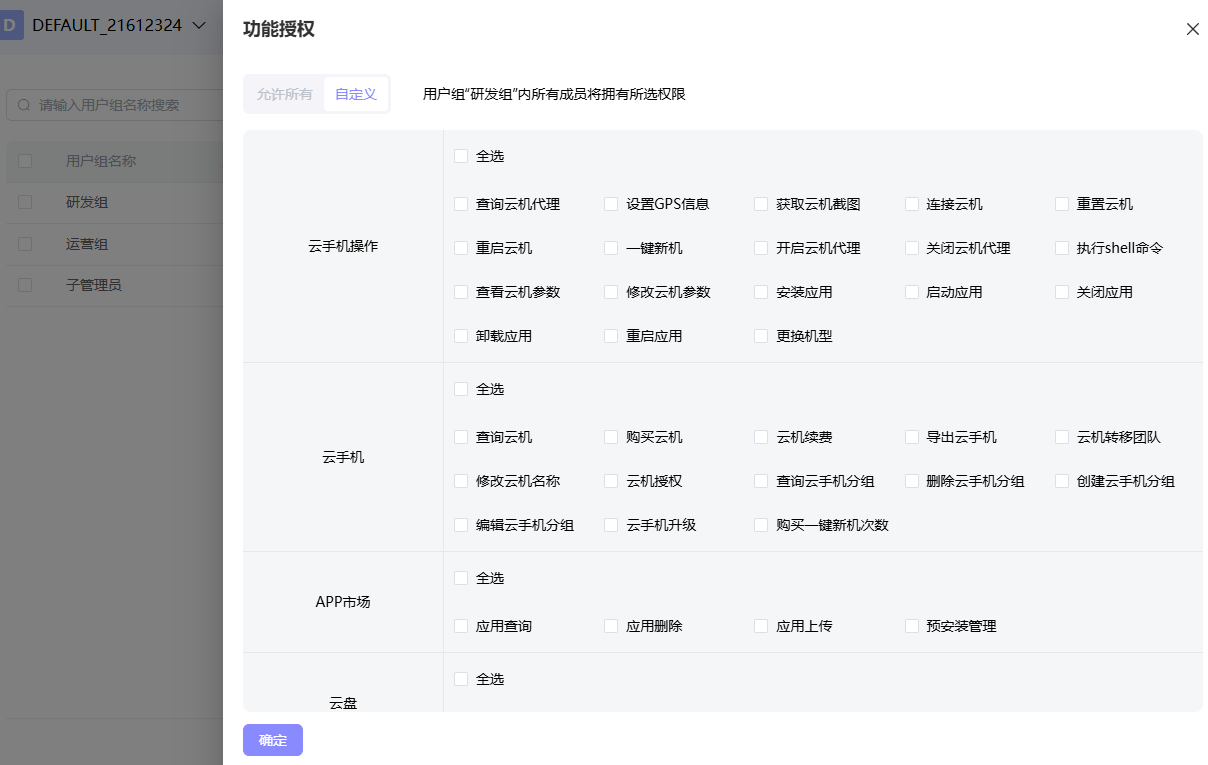Tick the 购买云机 checkbox
The height and width of the screenshot is (765, 1208).
[x=611, y=437]
